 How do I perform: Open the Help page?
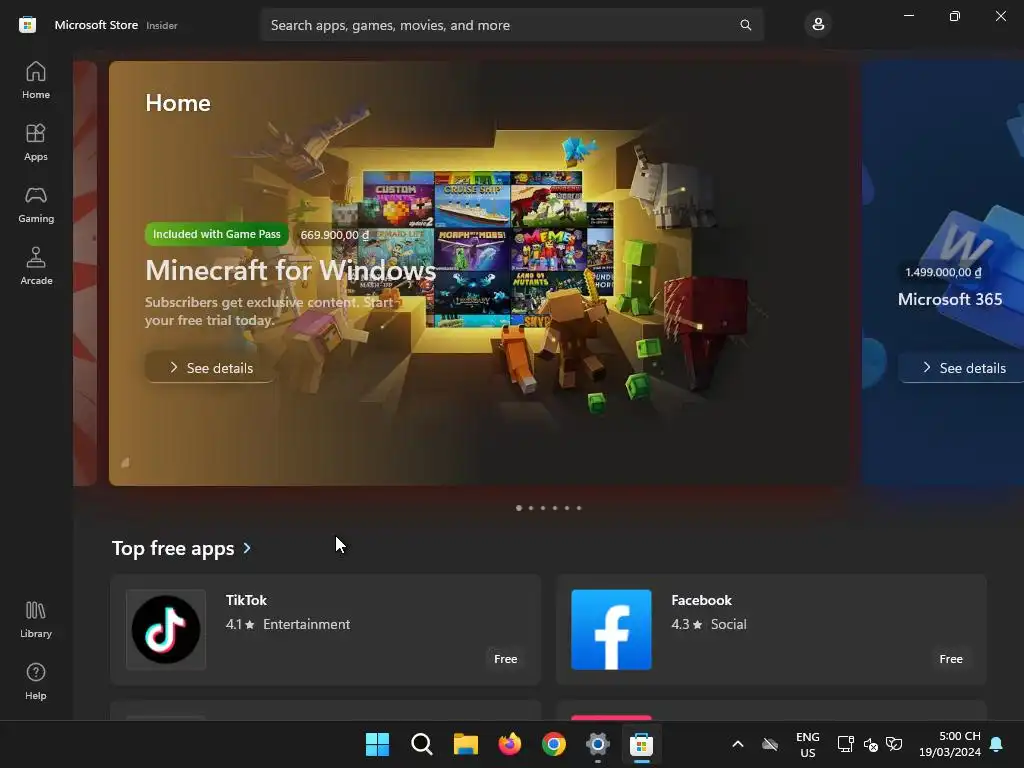[x=36, y=682]
